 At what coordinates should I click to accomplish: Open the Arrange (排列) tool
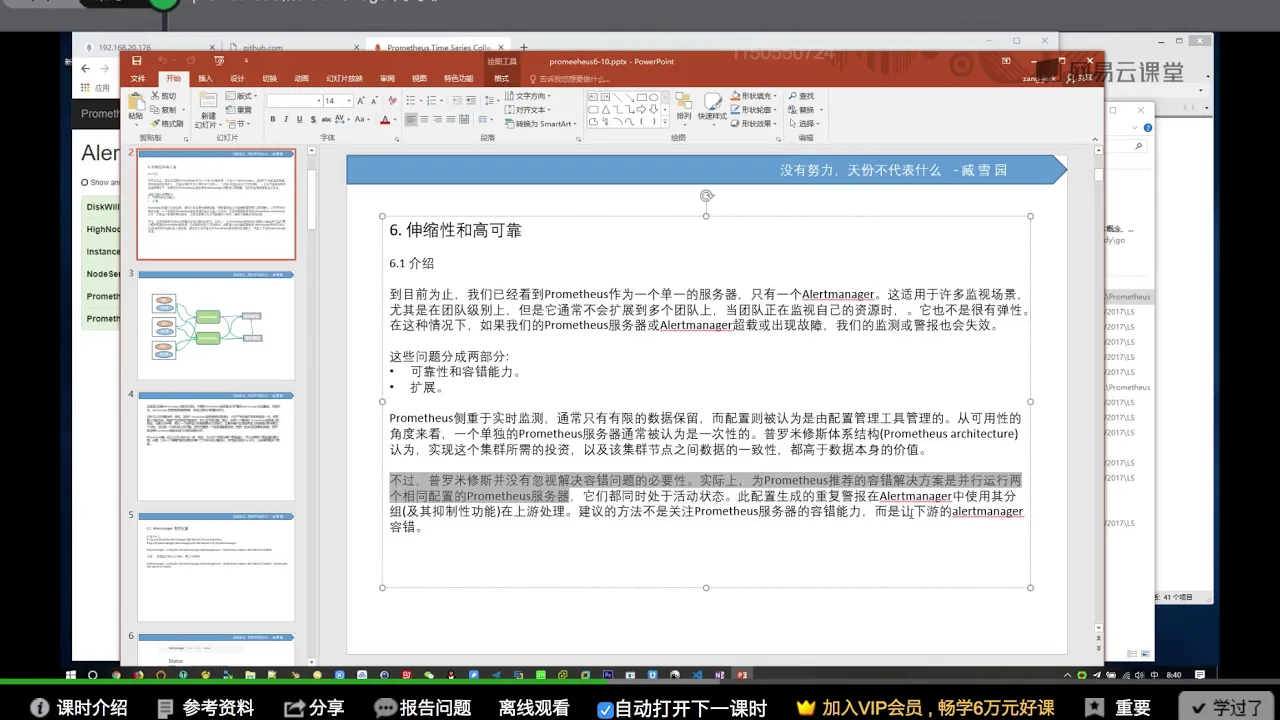pos(683,107)
